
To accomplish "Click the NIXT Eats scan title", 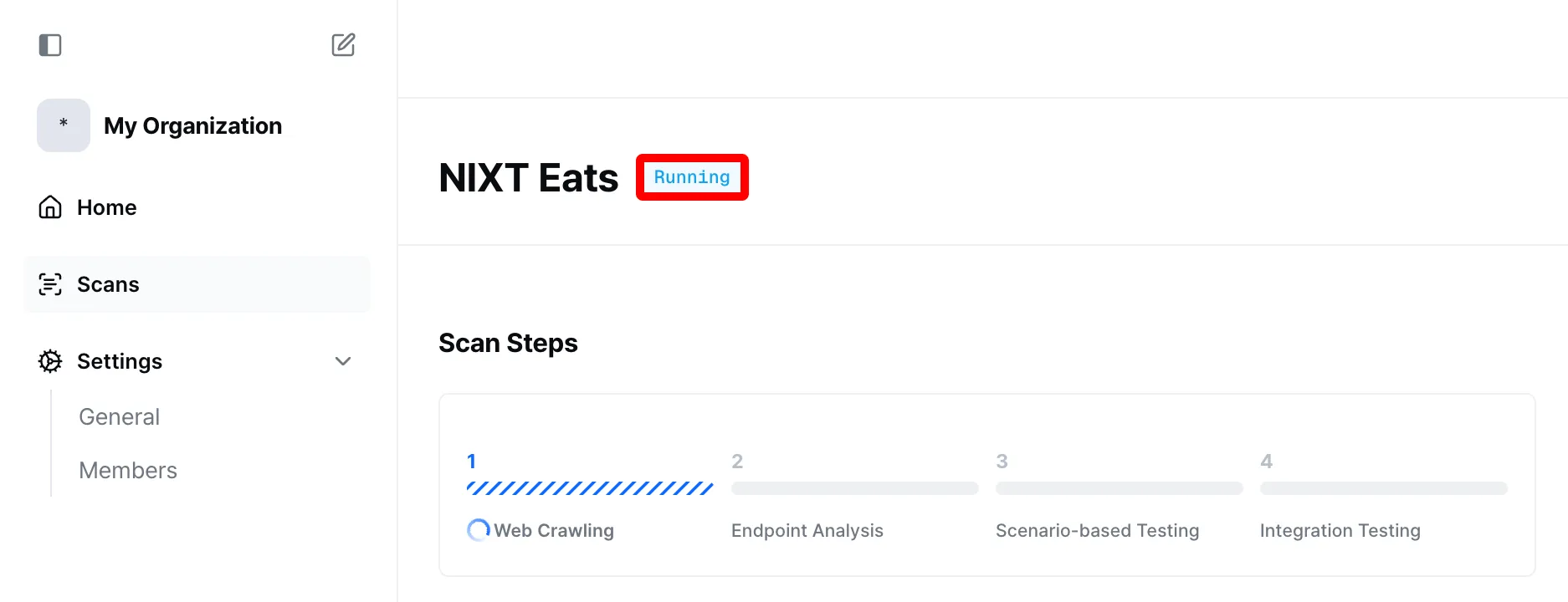I will tap(529, 178).
